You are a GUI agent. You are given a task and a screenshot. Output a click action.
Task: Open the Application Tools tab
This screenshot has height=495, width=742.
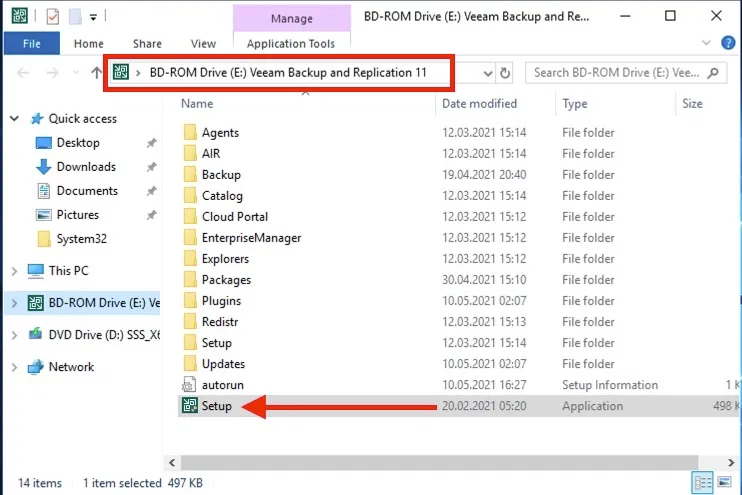[x=291, y=44]
